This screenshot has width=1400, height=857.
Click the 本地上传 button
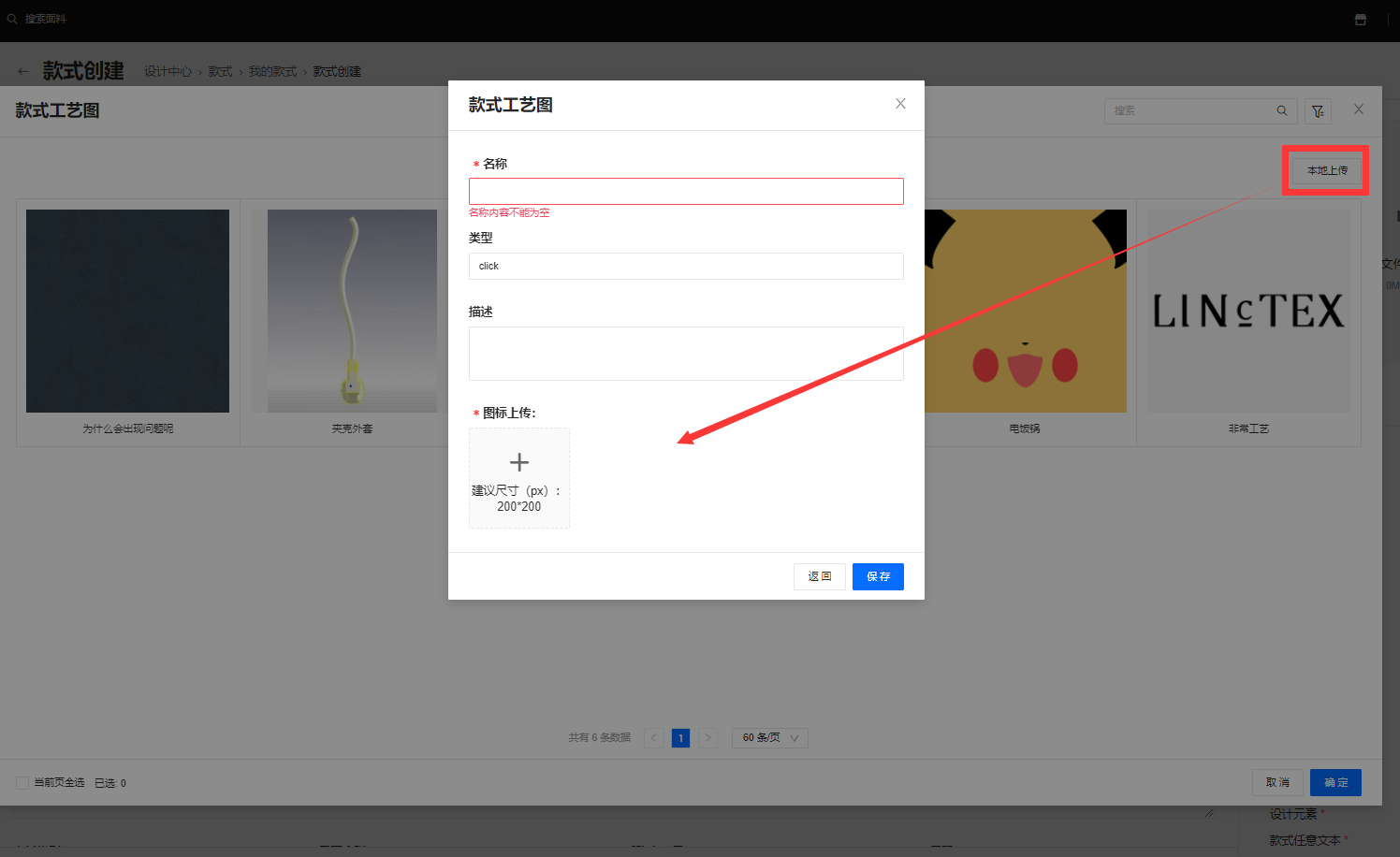coord(1327,170)
